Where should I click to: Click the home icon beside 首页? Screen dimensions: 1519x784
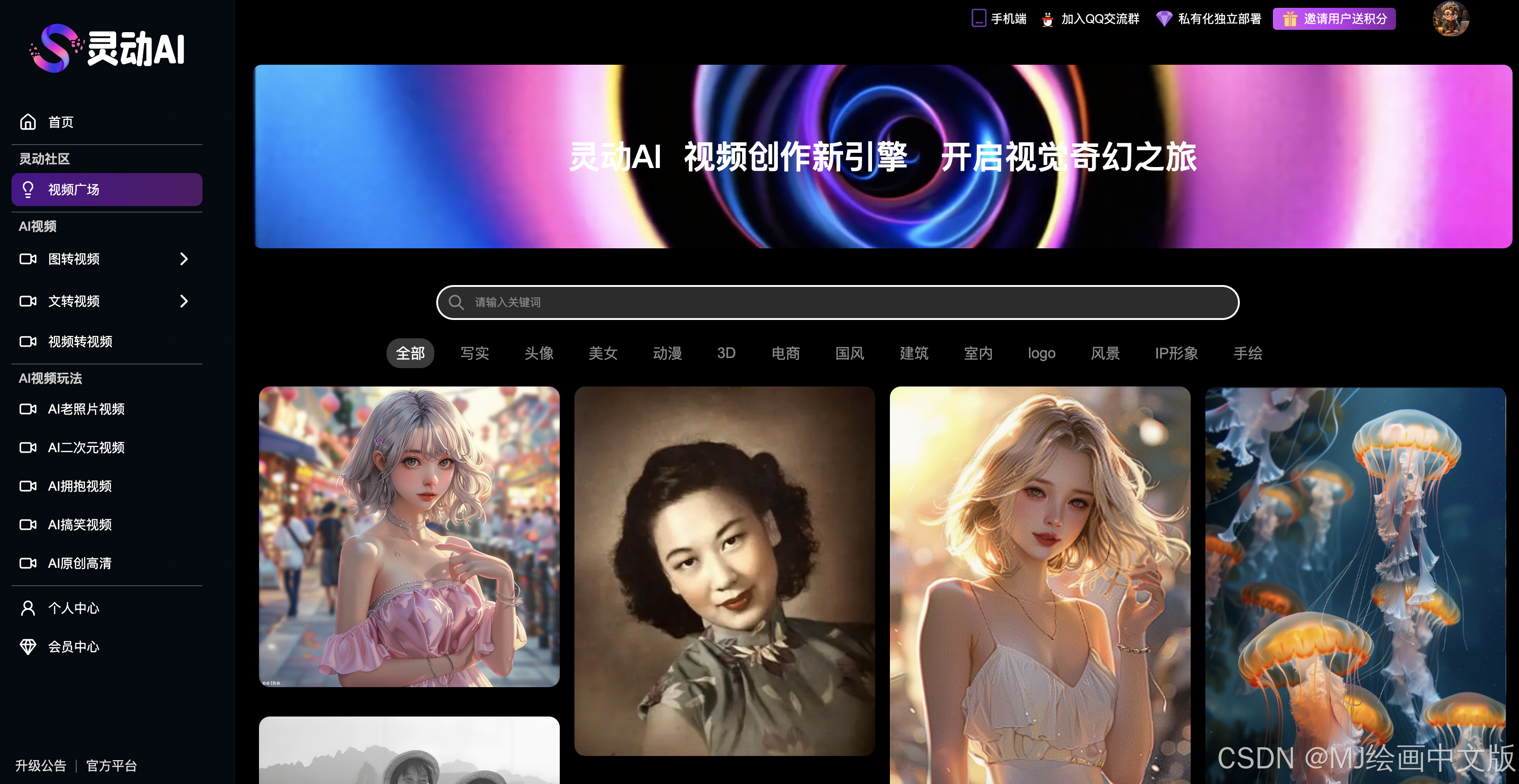[x=28, y=122]
